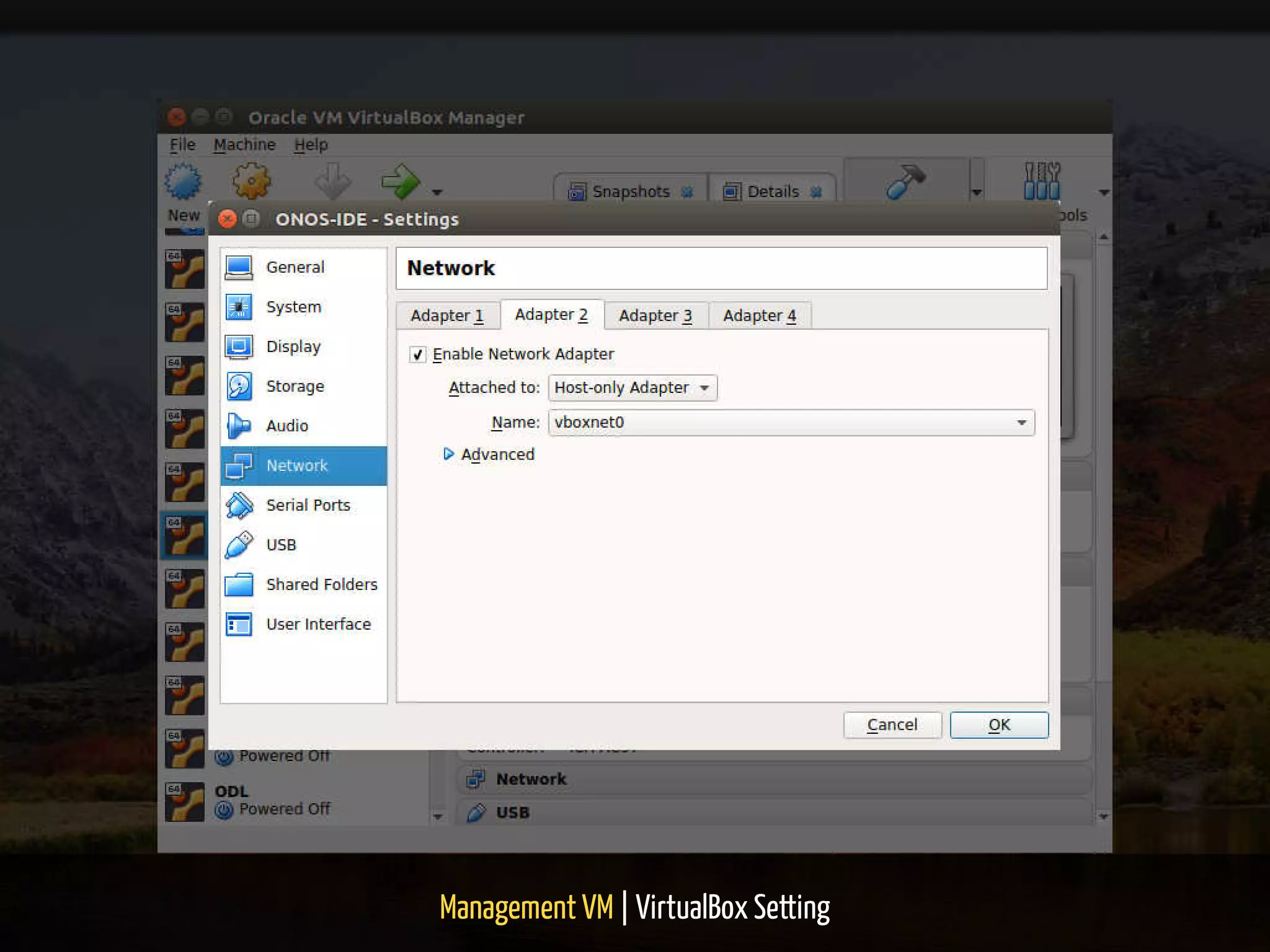Select the ODL virtual machine icon

[184, 802]
